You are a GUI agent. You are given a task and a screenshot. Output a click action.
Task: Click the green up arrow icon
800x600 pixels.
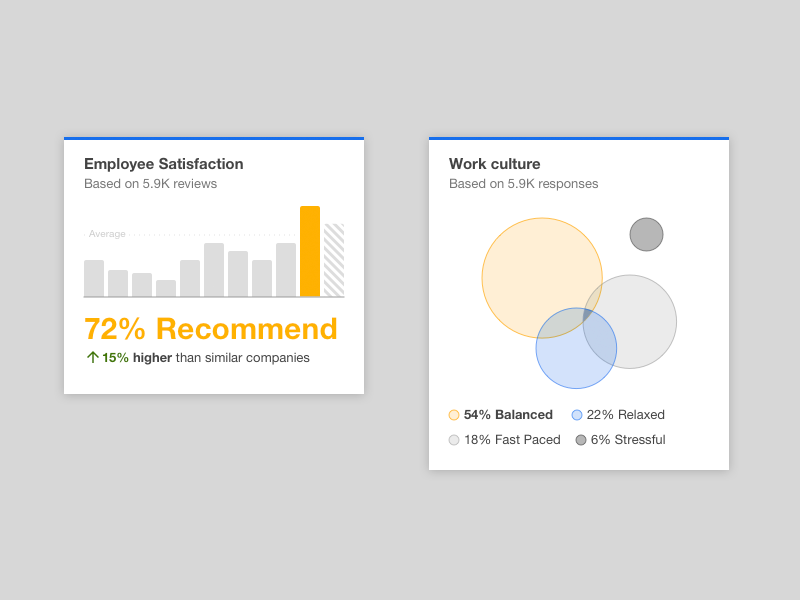[92, 357]
